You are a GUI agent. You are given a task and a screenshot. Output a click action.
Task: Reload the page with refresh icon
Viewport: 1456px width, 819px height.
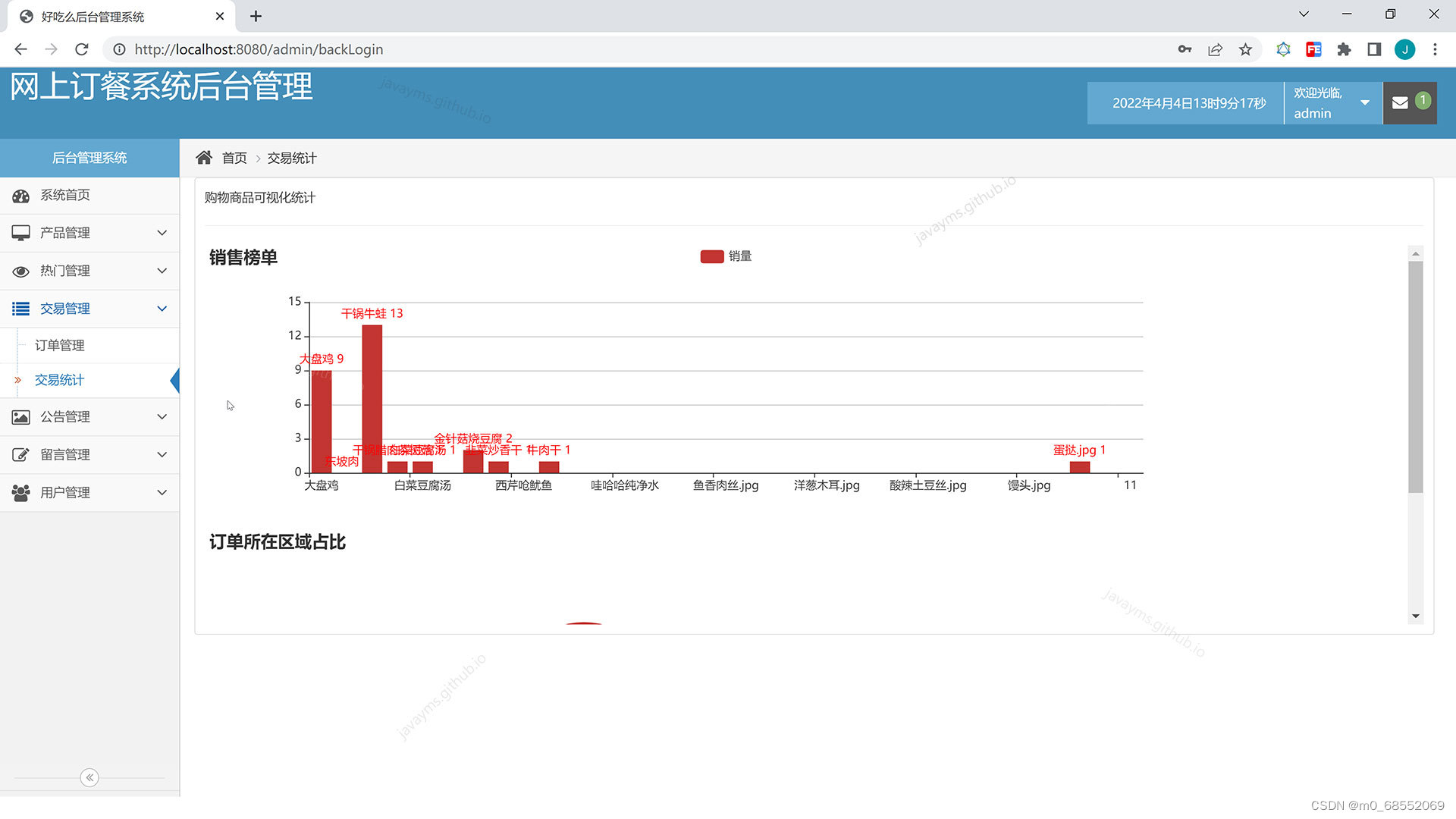(x=82, y=49)
